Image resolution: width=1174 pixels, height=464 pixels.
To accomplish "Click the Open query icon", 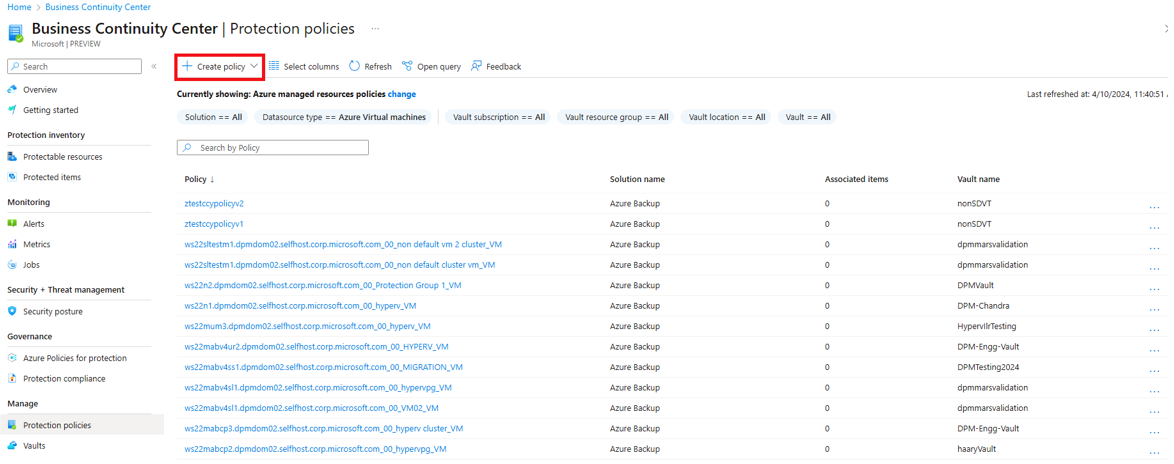I will (407, 67).
